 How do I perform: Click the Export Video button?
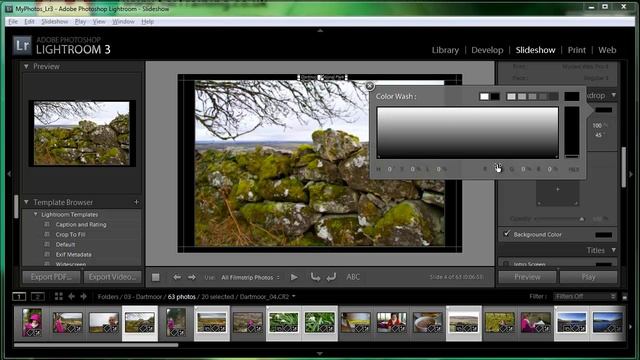[113, 277]
